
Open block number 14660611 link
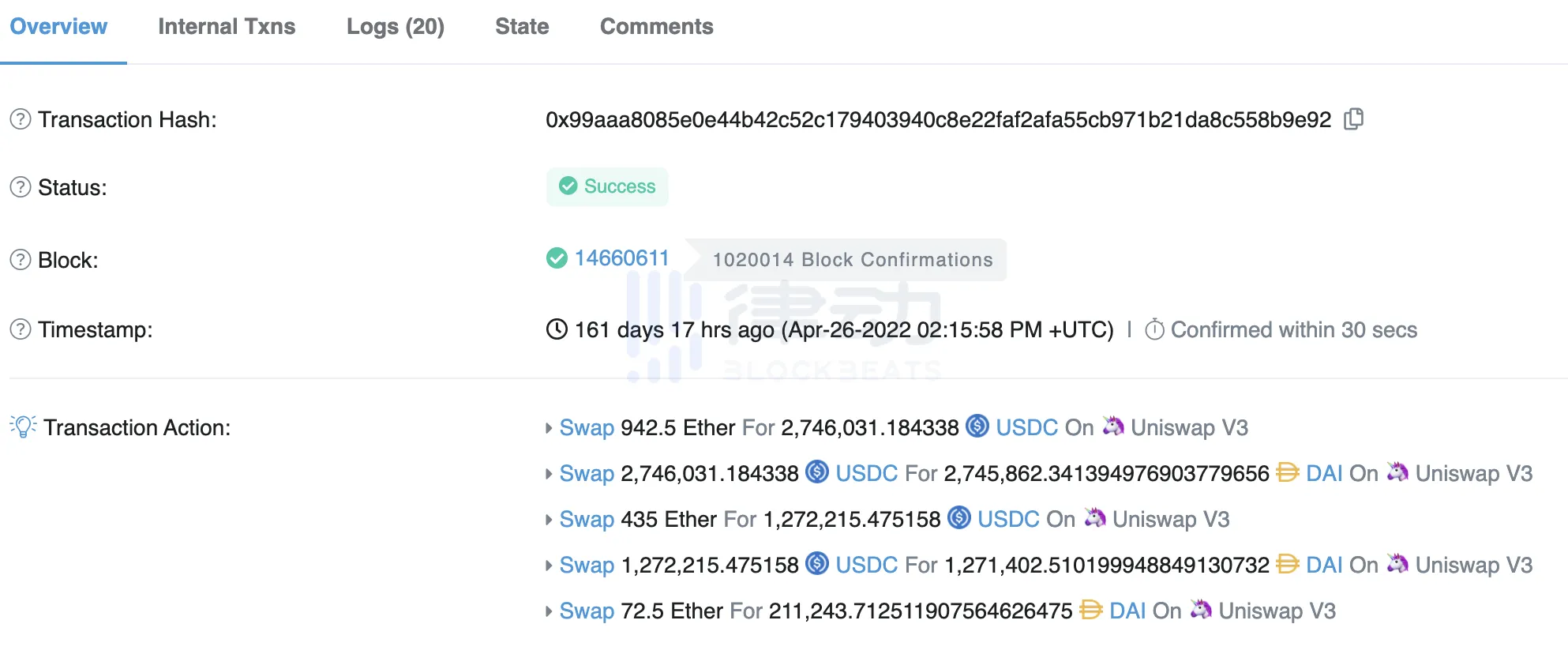pos(621,258)
